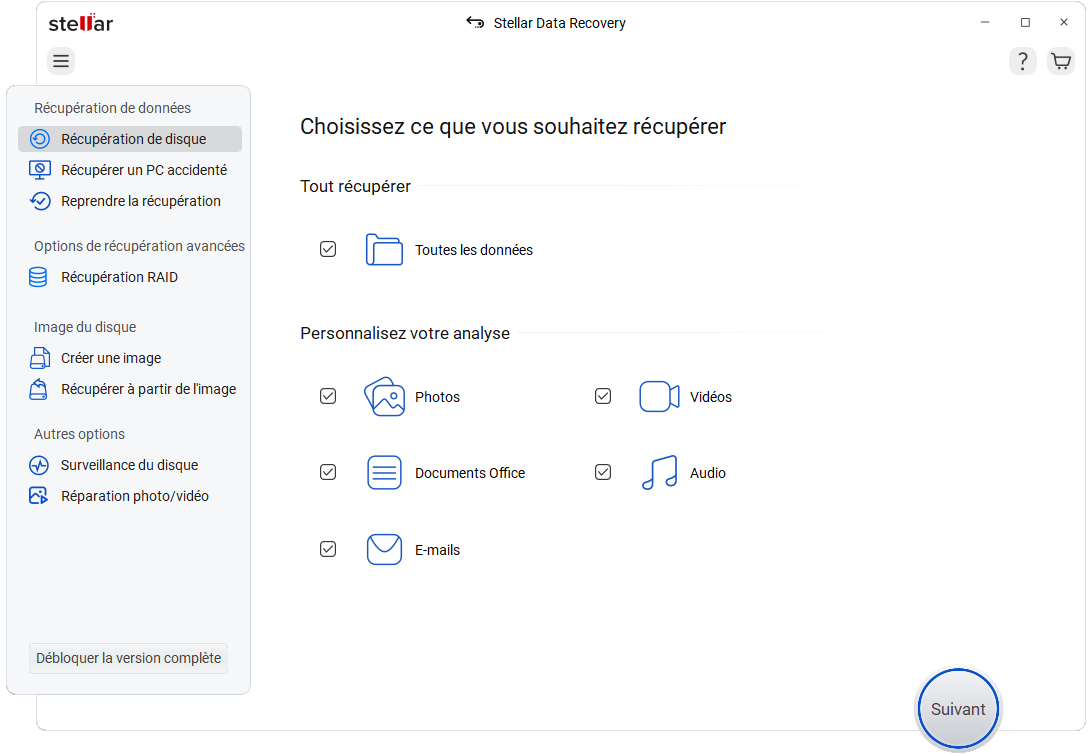Screen dimensions: 1092x754
Task: Uncheck the Vidéos checkbox
Action: [603, 396]
